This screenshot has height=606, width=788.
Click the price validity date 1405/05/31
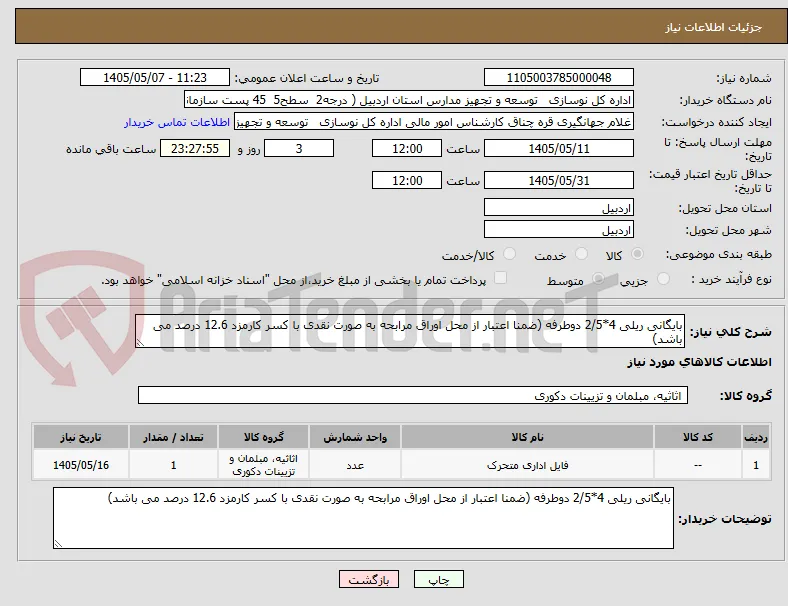point(559,180)
